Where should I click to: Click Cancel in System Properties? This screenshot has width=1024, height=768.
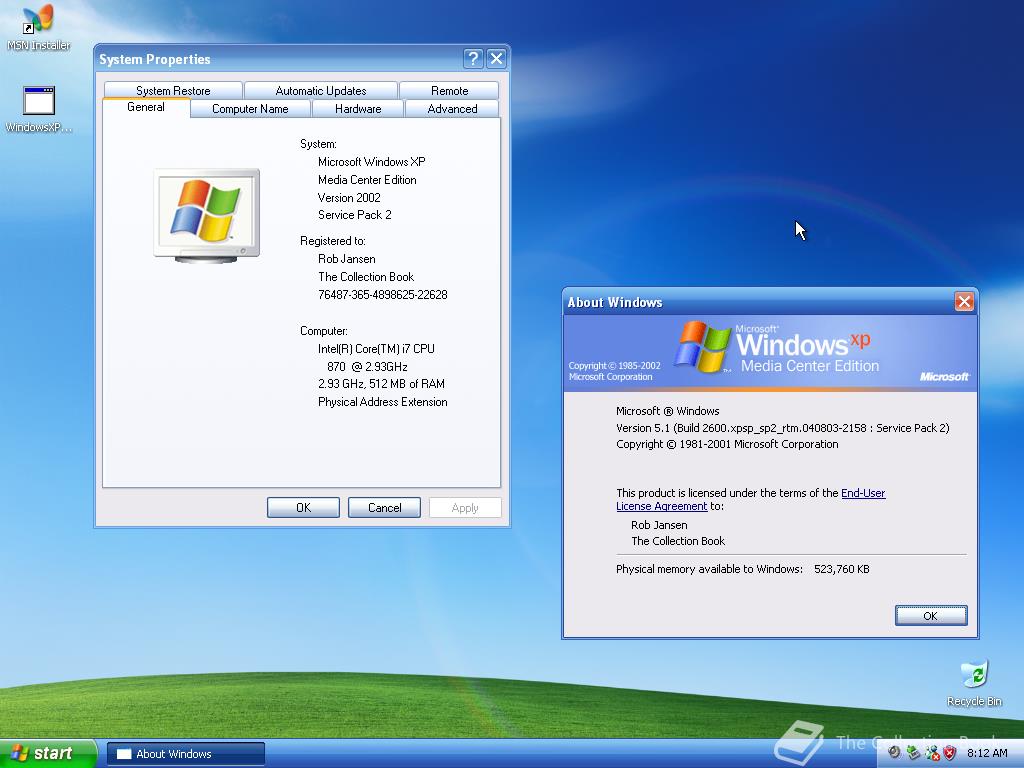tap(384, 507)
